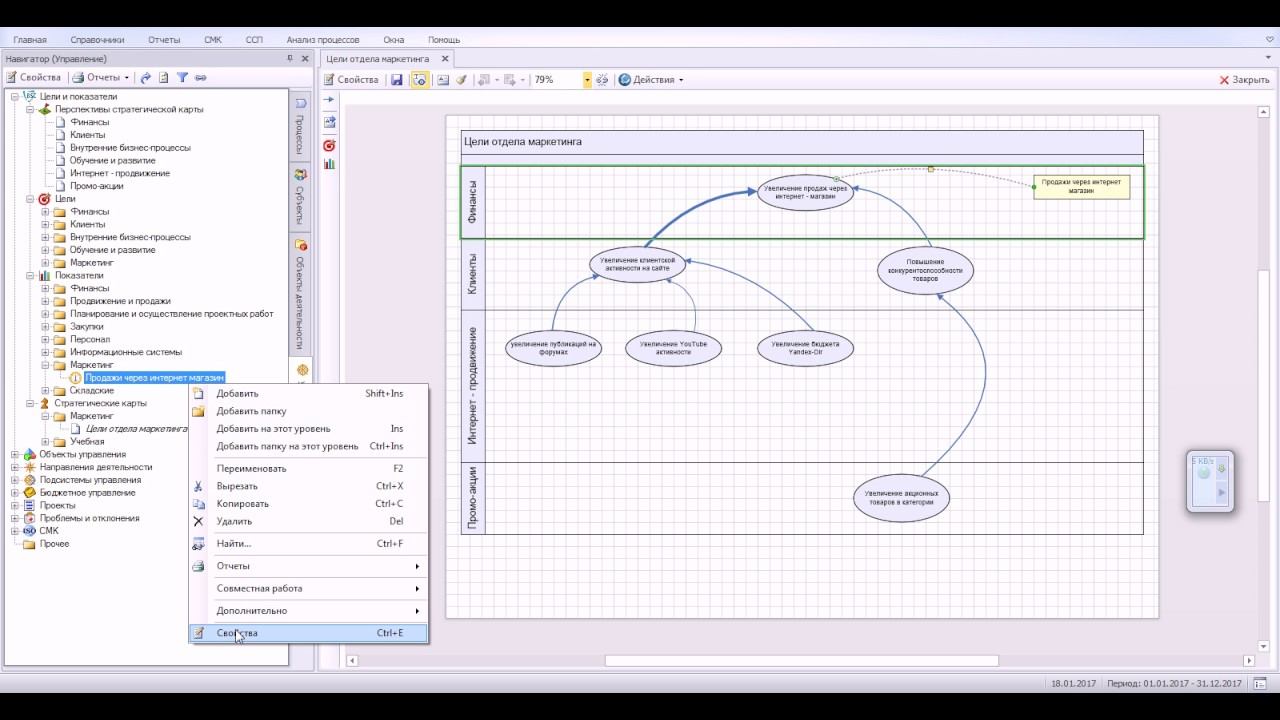Open the Действия dropdown menu
Viewport: 1280px width, 720px height.
click(x=651, y=80)
